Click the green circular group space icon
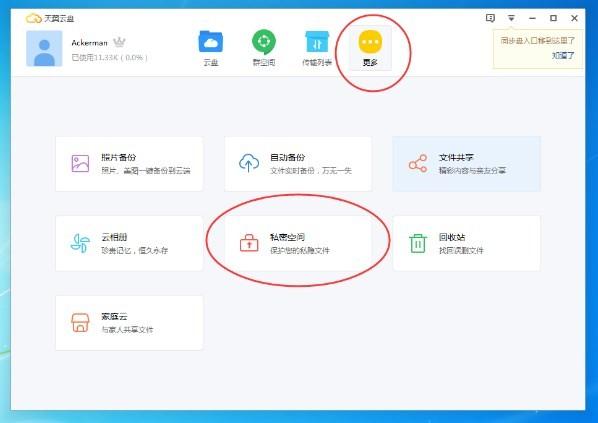598x423 pixels. (264, 41)
